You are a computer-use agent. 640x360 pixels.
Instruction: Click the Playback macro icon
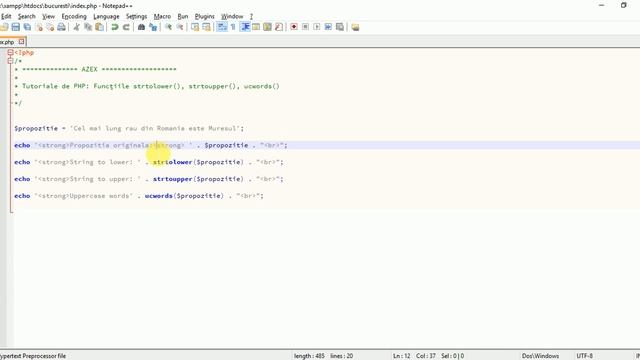coord(317,27)
